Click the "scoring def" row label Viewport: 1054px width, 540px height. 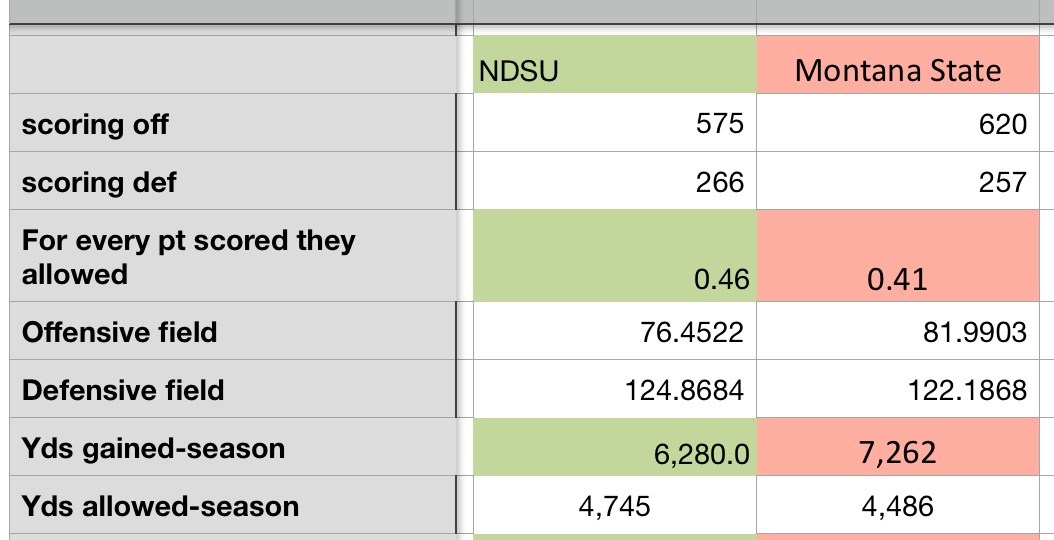click(99, 182)
